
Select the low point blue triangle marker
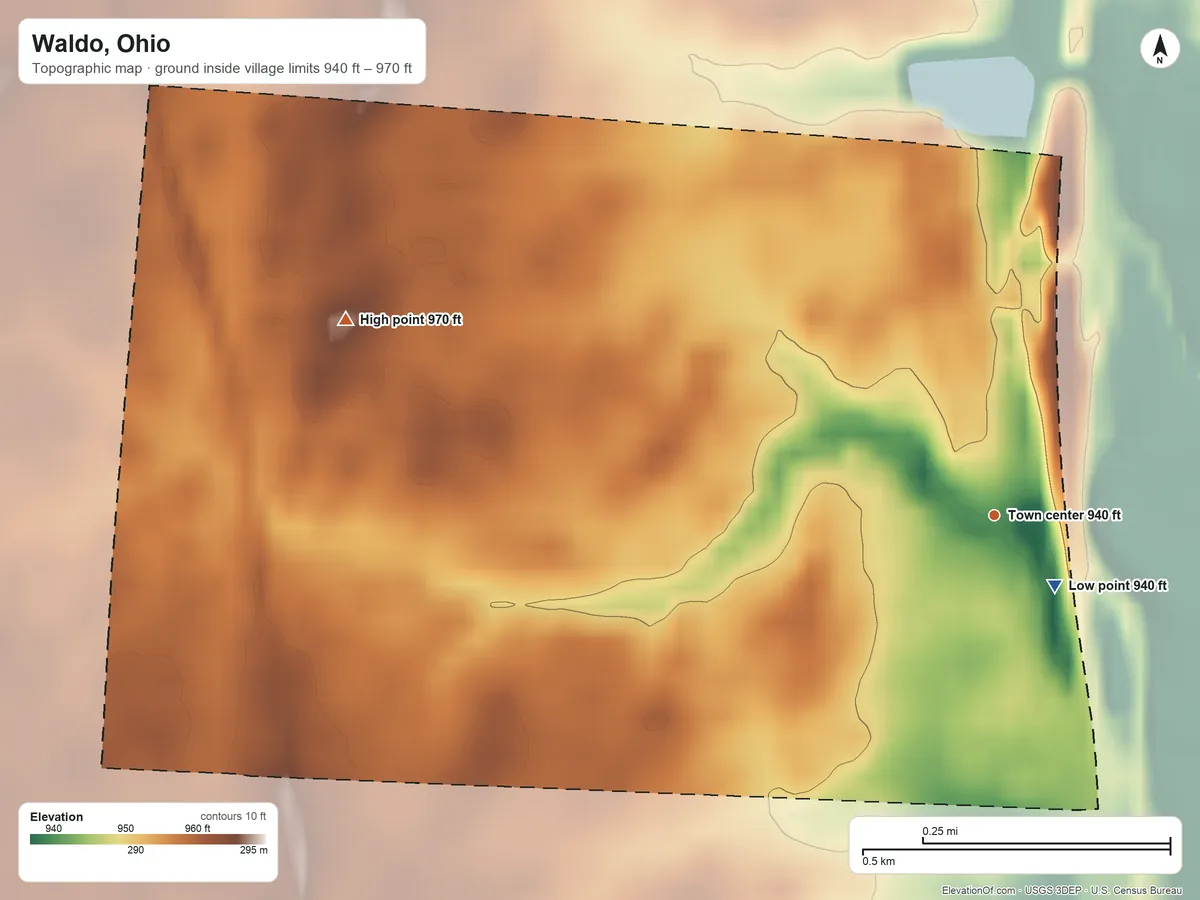coord(1054,586)
